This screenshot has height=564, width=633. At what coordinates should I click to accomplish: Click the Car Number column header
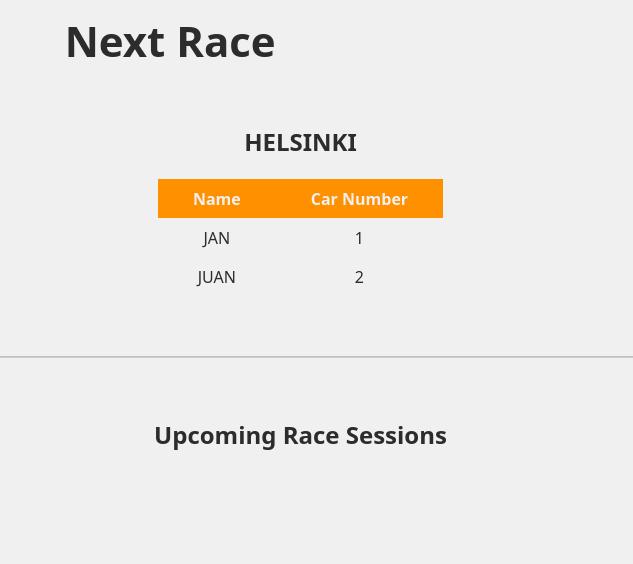[x=359, y=199]
